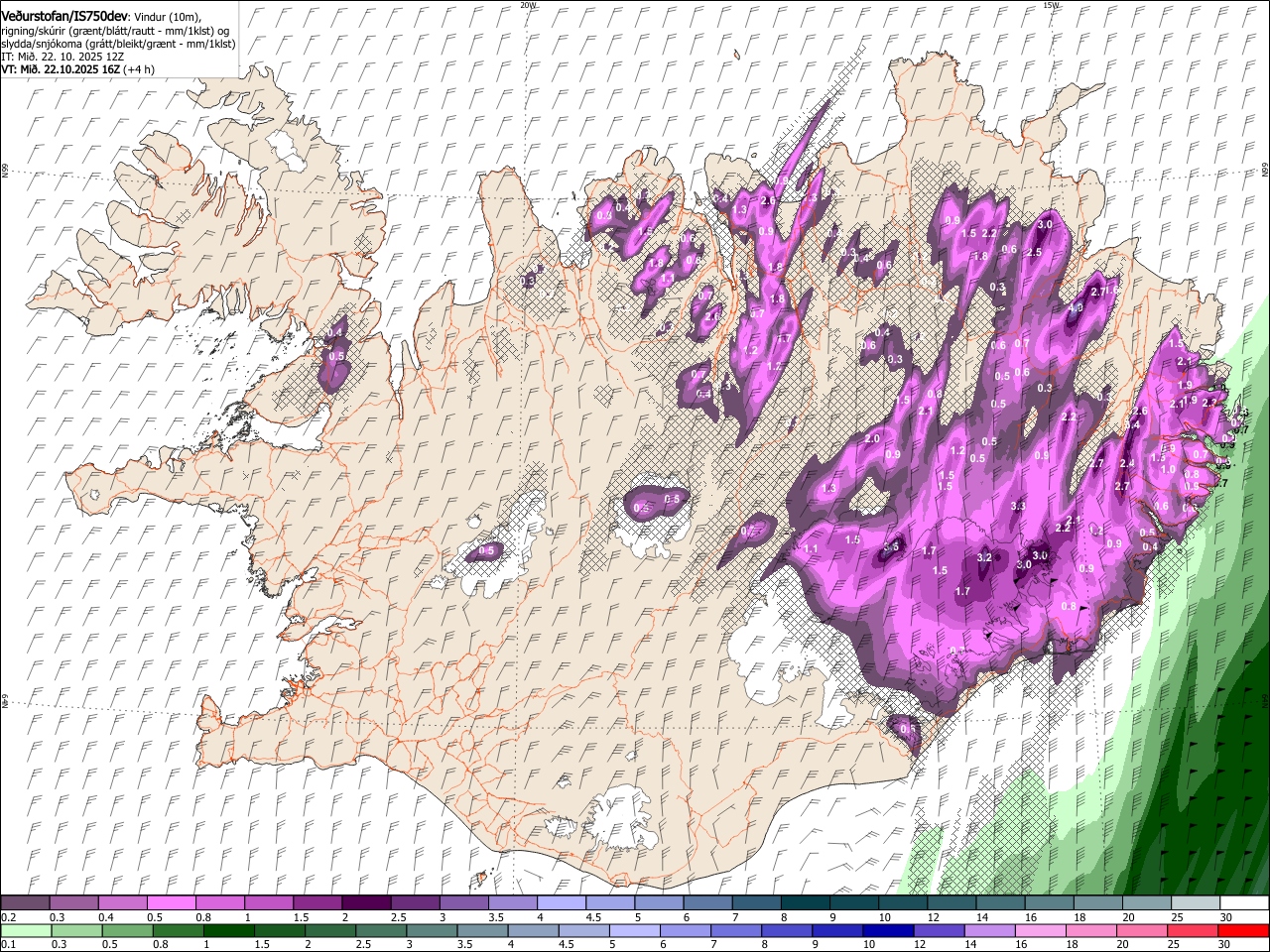Pick the lower legend swatch between 3 and 3.5
Viewport: 1270px width, 952px height.
[432, 931]
